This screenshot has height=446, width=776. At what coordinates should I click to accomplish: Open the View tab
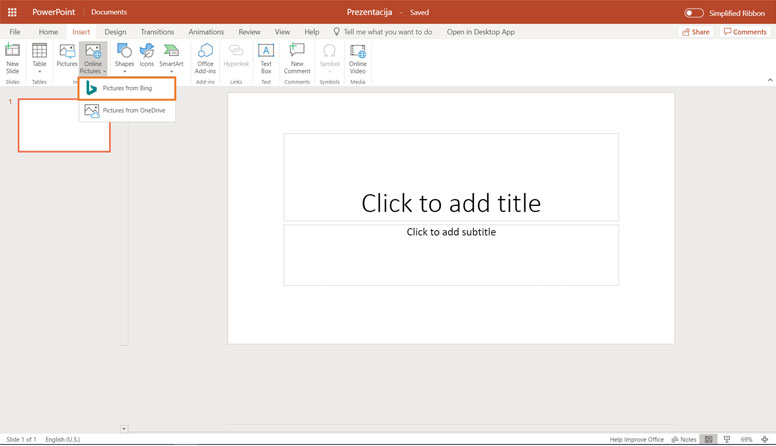tap(282, 32)
